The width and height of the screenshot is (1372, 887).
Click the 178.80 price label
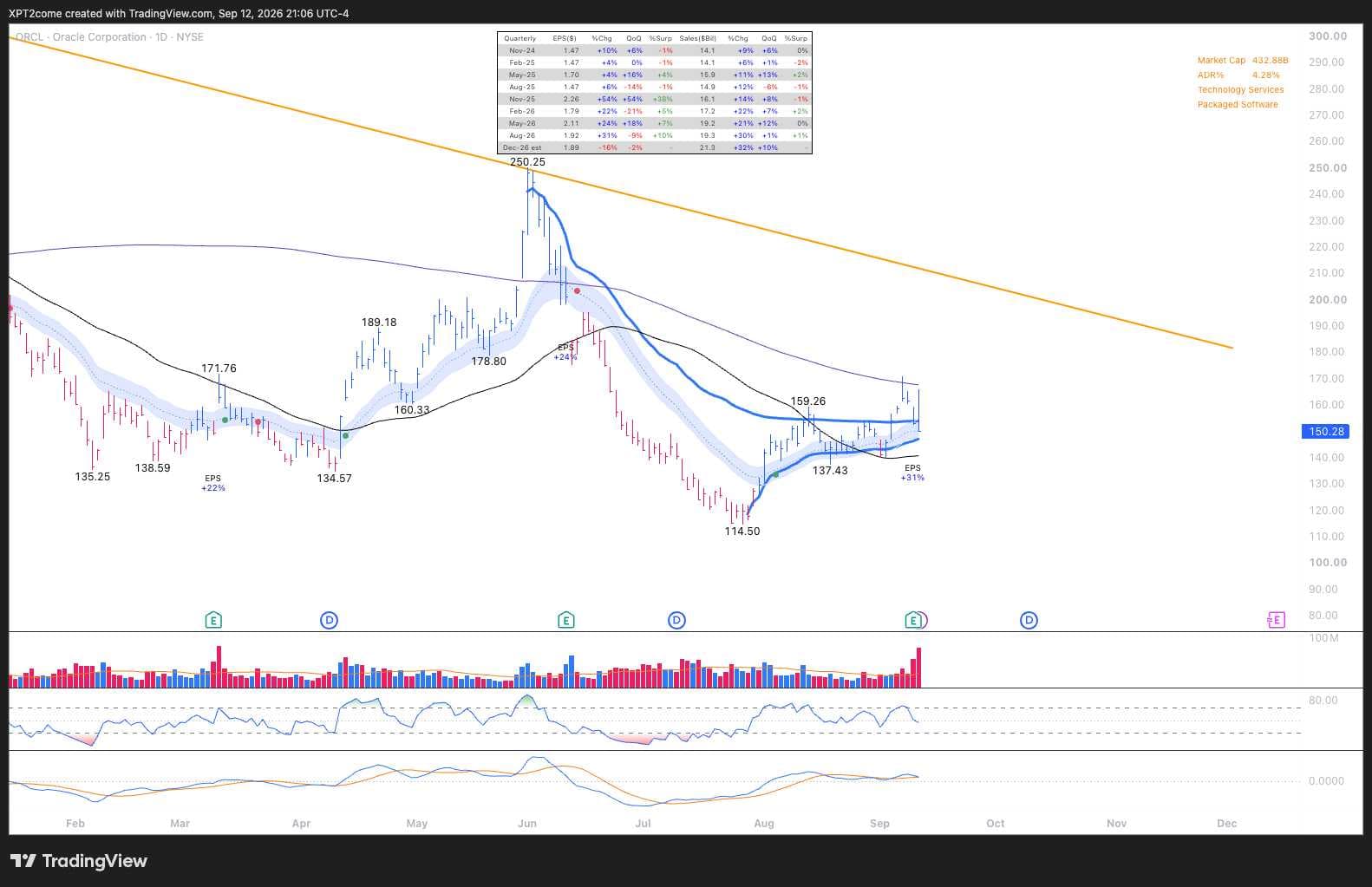tap(489, 362)
